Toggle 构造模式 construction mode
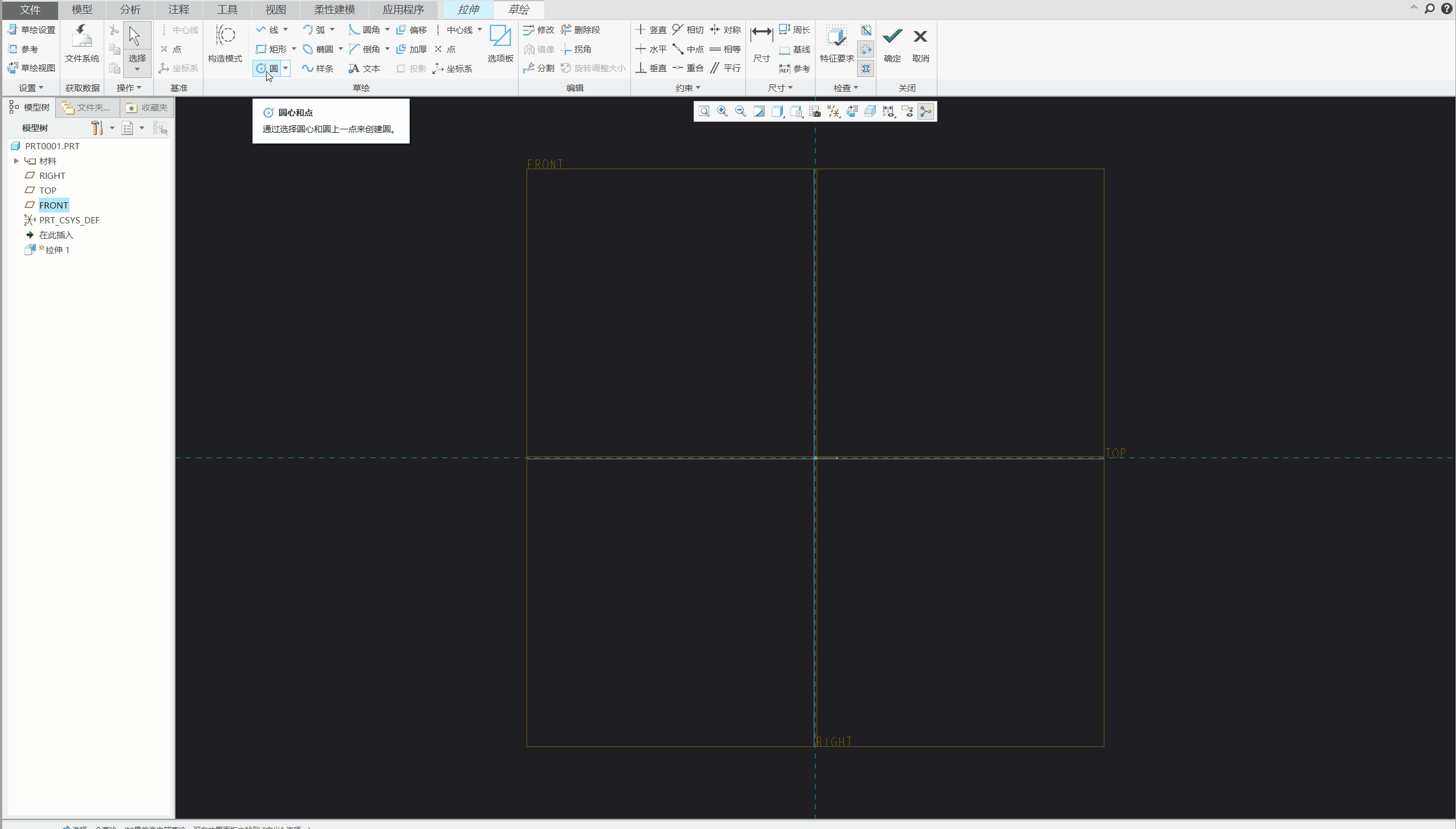 [x=225, y=43]
